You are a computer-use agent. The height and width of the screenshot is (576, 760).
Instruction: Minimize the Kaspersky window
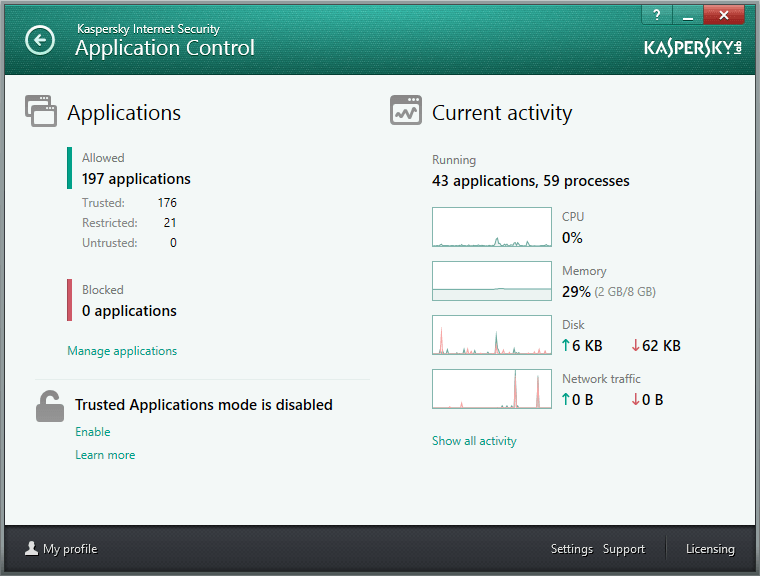coord(687,15)
